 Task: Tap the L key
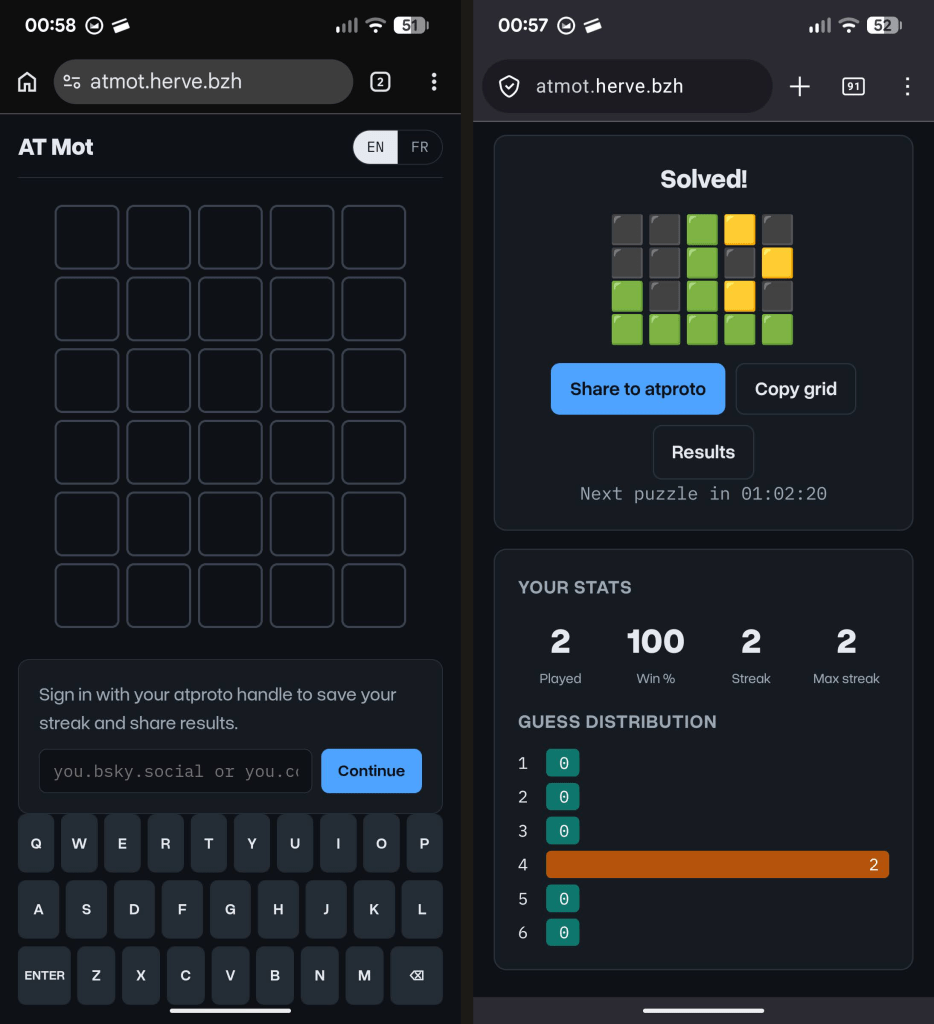pos(422,909)
